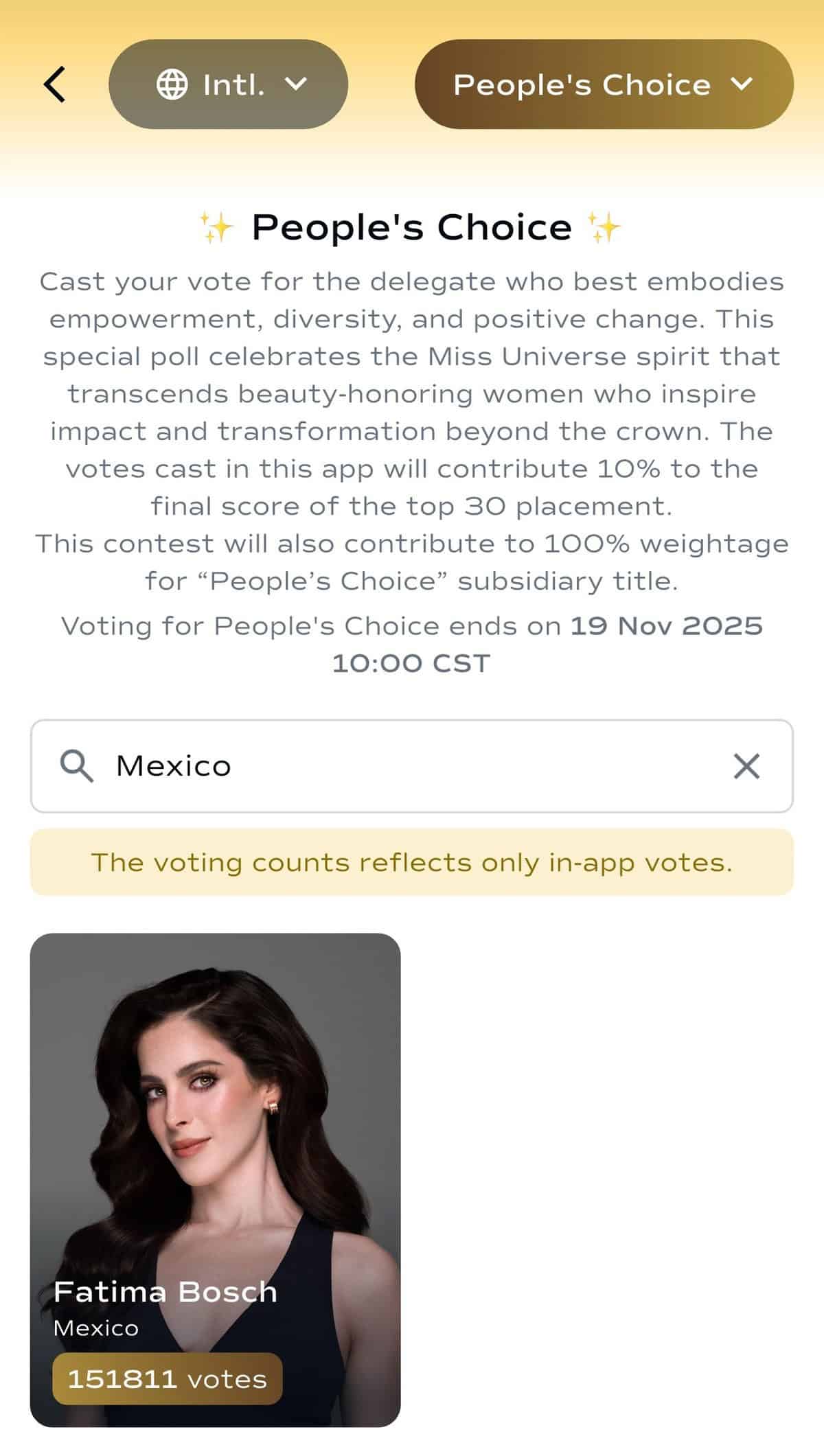
Task: Tap the 151811 votes badge
Action: [x=167, y=1379]
